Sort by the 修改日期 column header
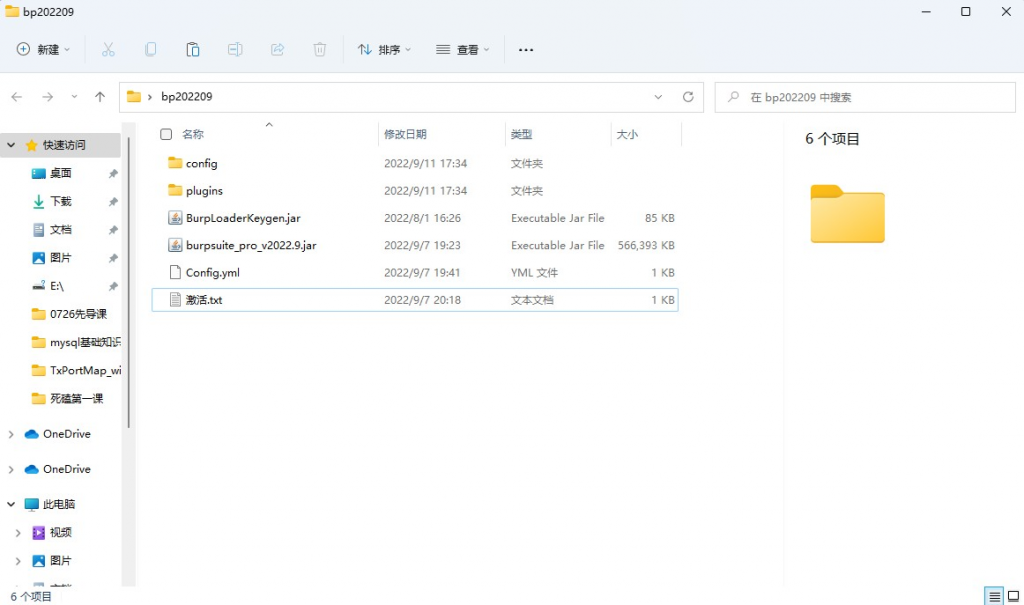Screen dimensions: 1024x605 tap(405, 134)
